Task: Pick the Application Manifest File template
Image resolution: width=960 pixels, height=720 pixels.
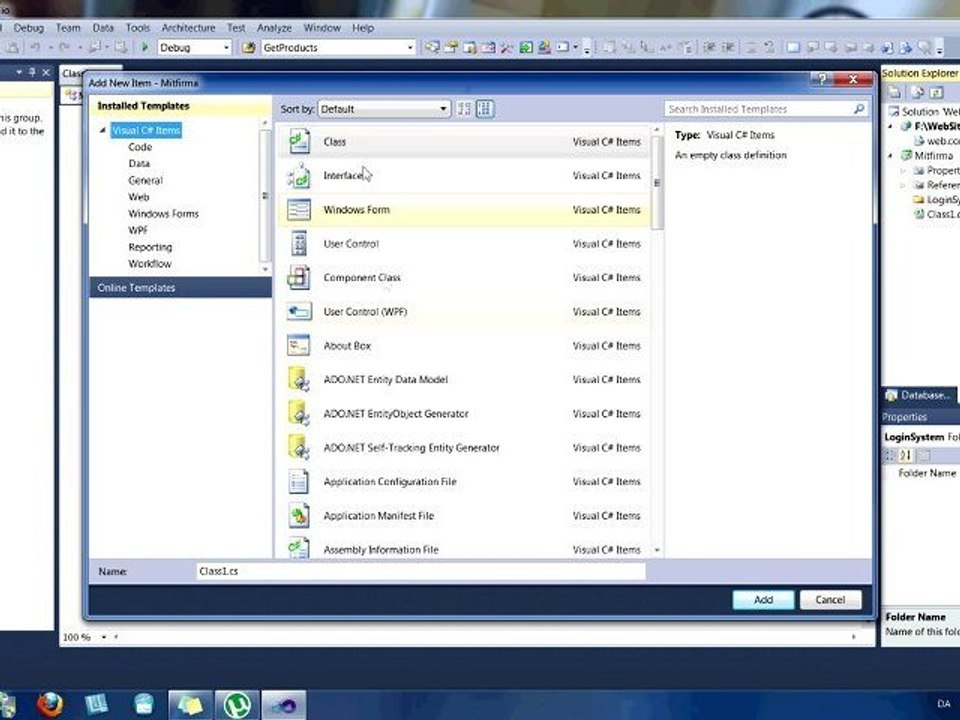Action: pyautogui.click(x=464, y=516)
